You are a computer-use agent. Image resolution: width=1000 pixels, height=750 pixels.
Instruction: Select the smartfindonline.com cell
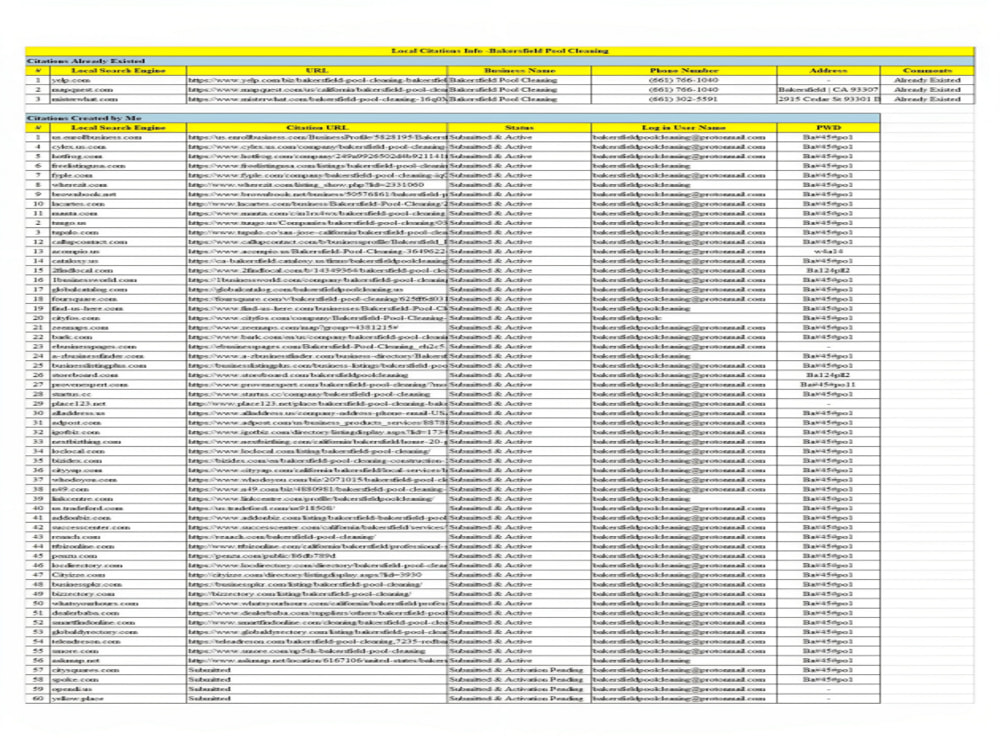coord(119,622)
